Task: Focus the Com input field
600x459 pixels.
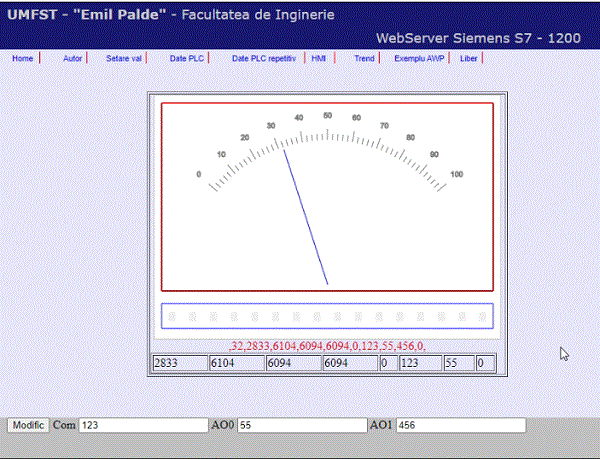Action: 143,425
